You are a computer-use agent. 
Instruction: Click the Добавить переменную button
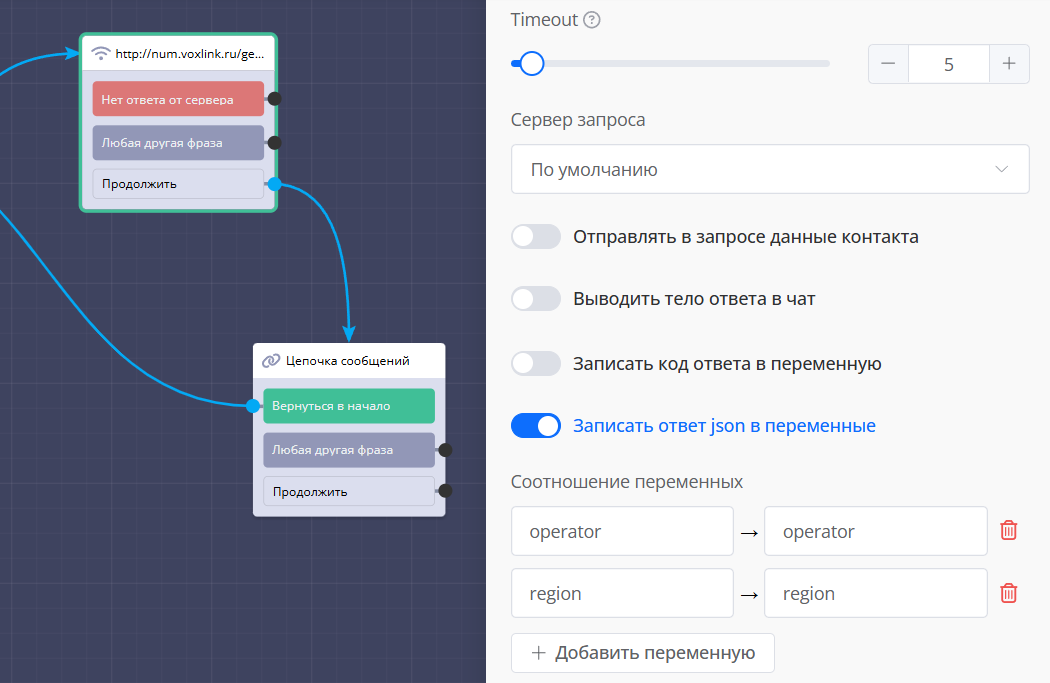coord(642,653)
